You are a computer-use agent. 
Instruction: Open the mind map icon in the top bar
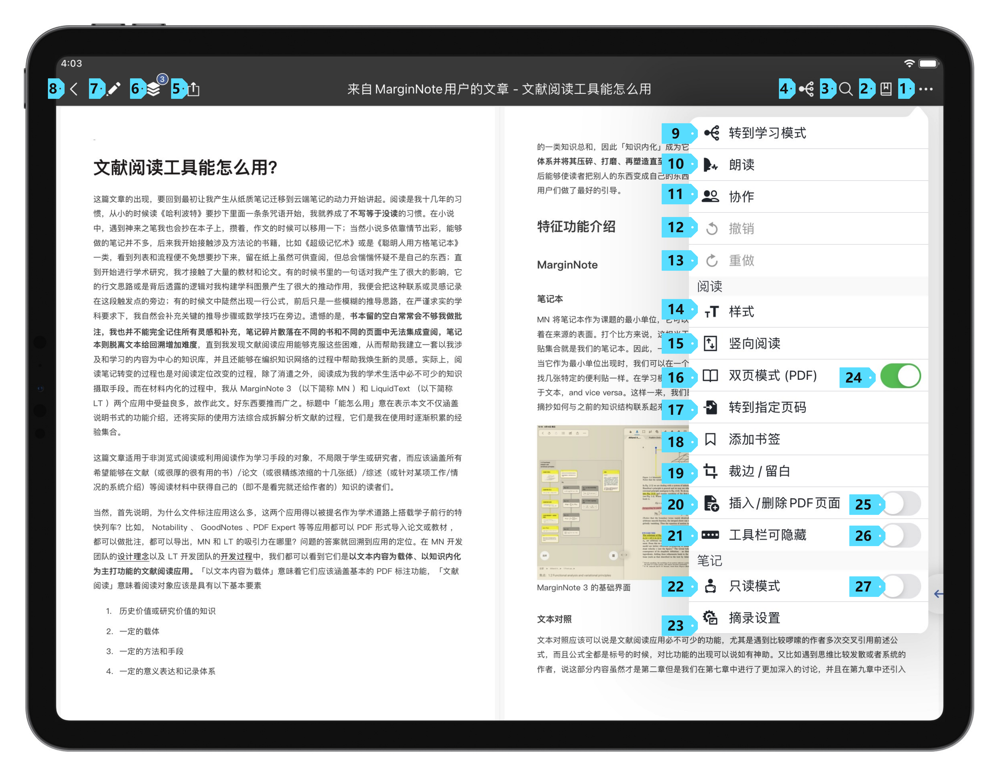coord(806,89)
